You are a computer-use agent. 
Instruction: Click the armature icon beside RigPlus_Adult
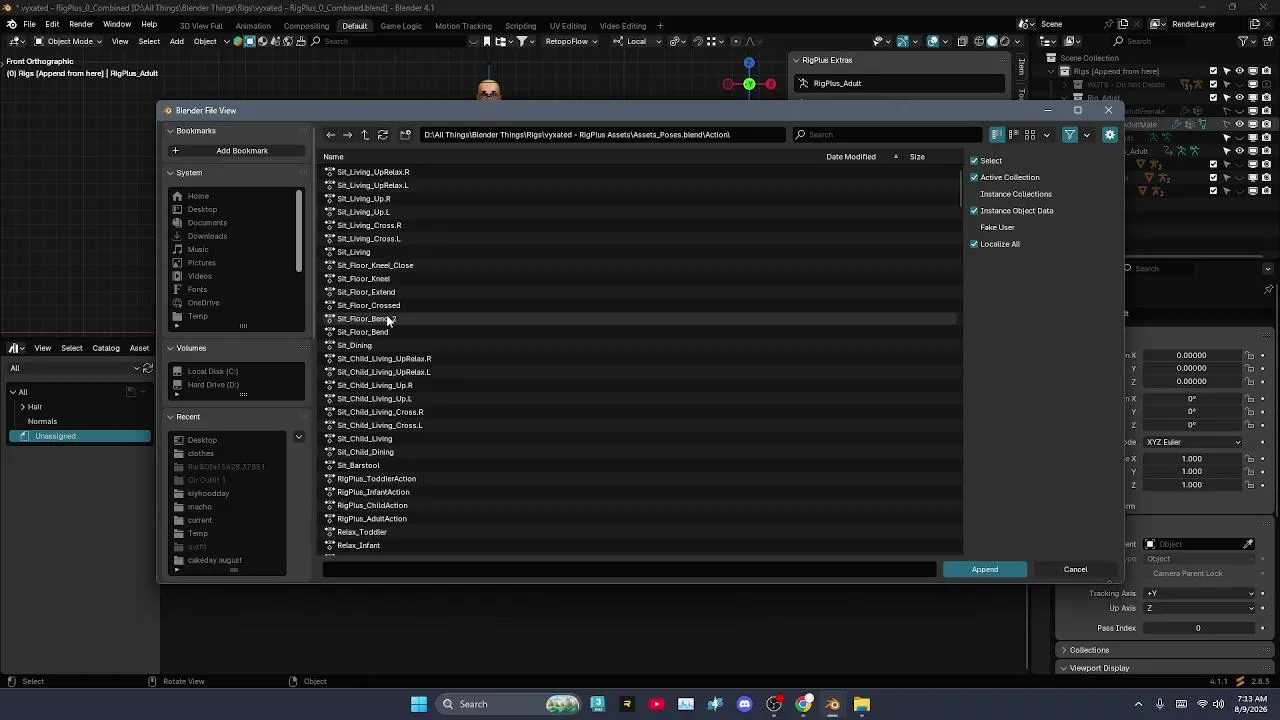(803, 84)
